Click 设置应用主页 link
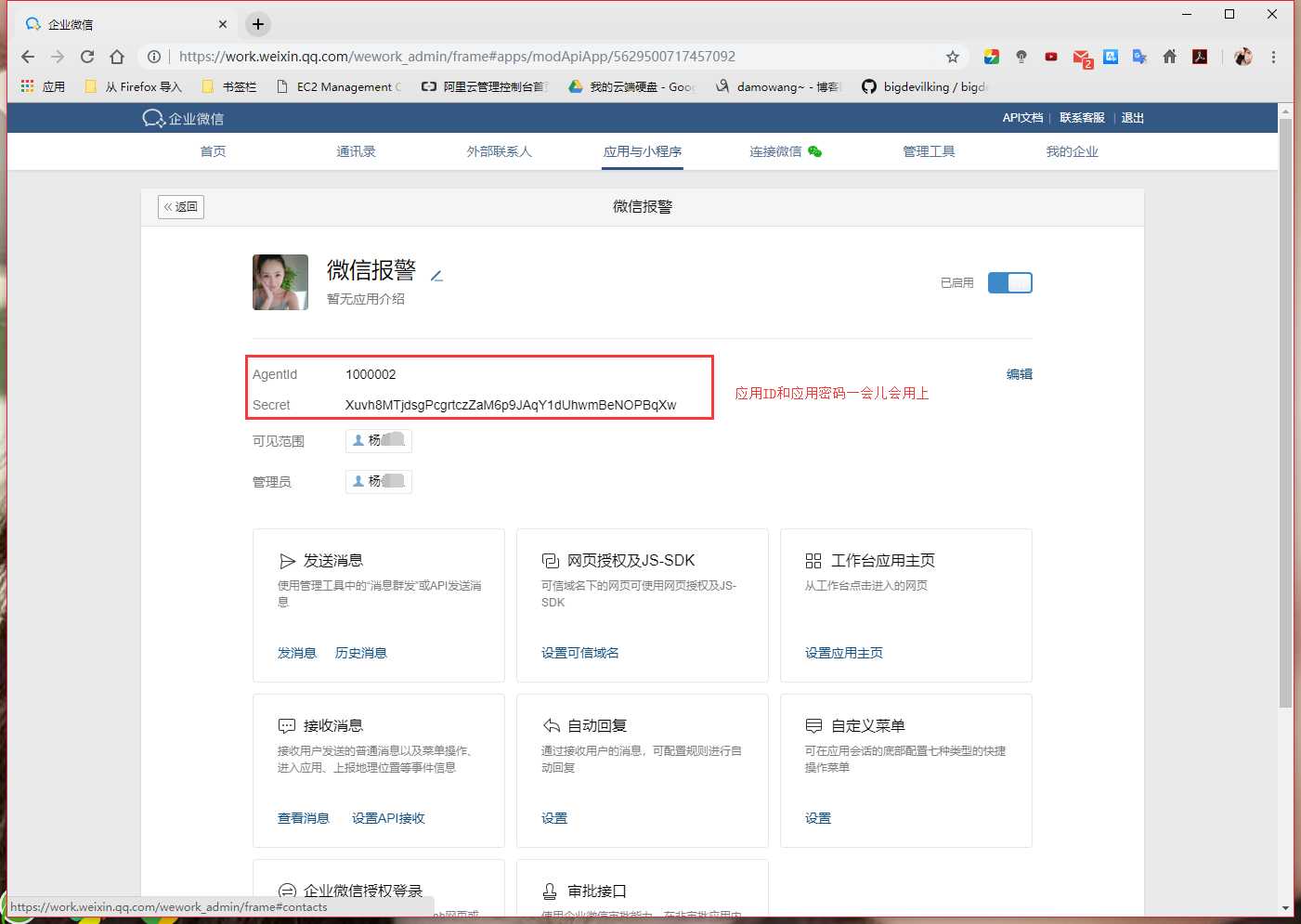1301x924 pixels. pos(844,653)
